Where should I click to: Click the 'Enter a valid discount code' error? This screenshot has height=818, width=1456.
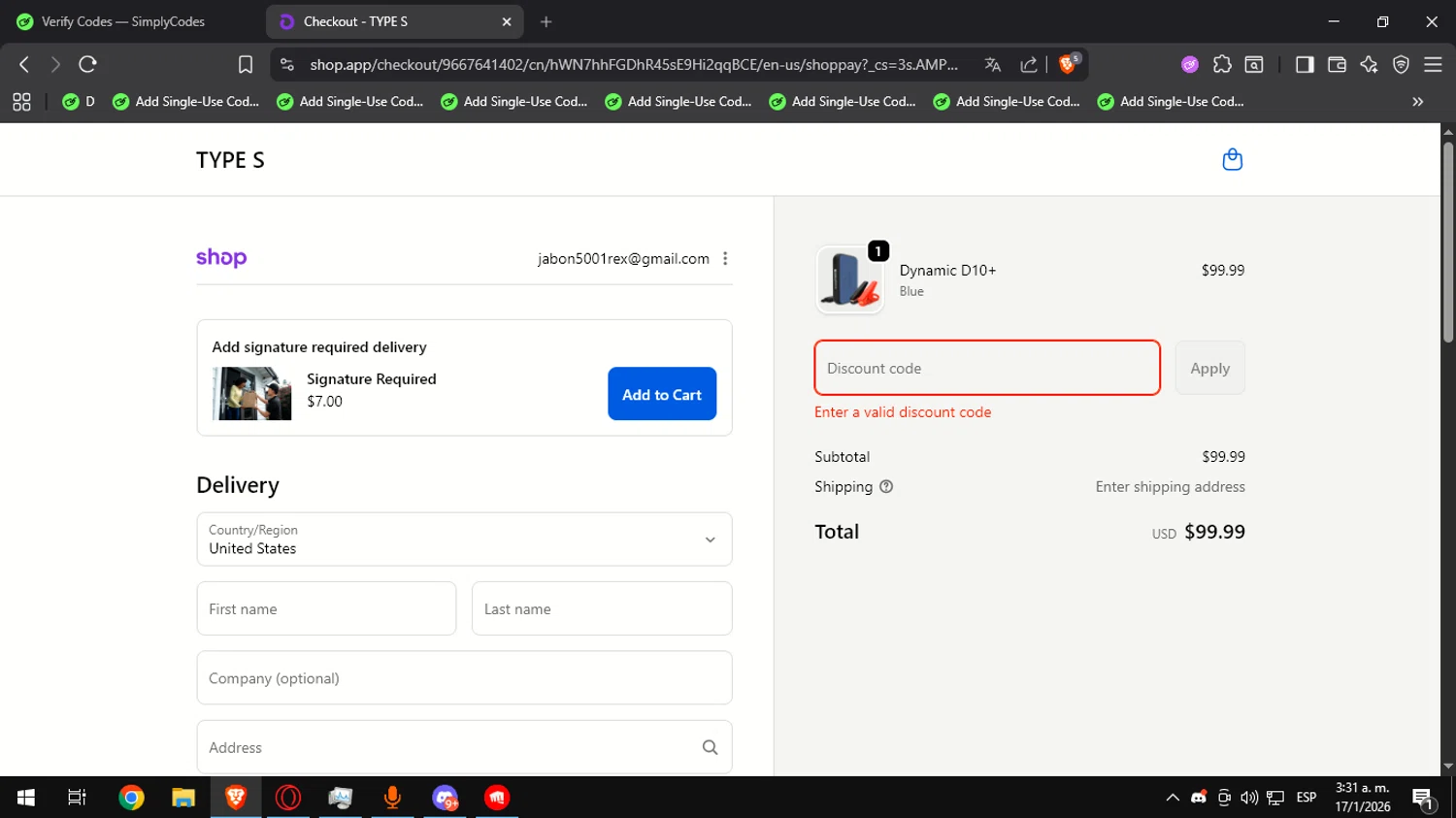(903, 412)
